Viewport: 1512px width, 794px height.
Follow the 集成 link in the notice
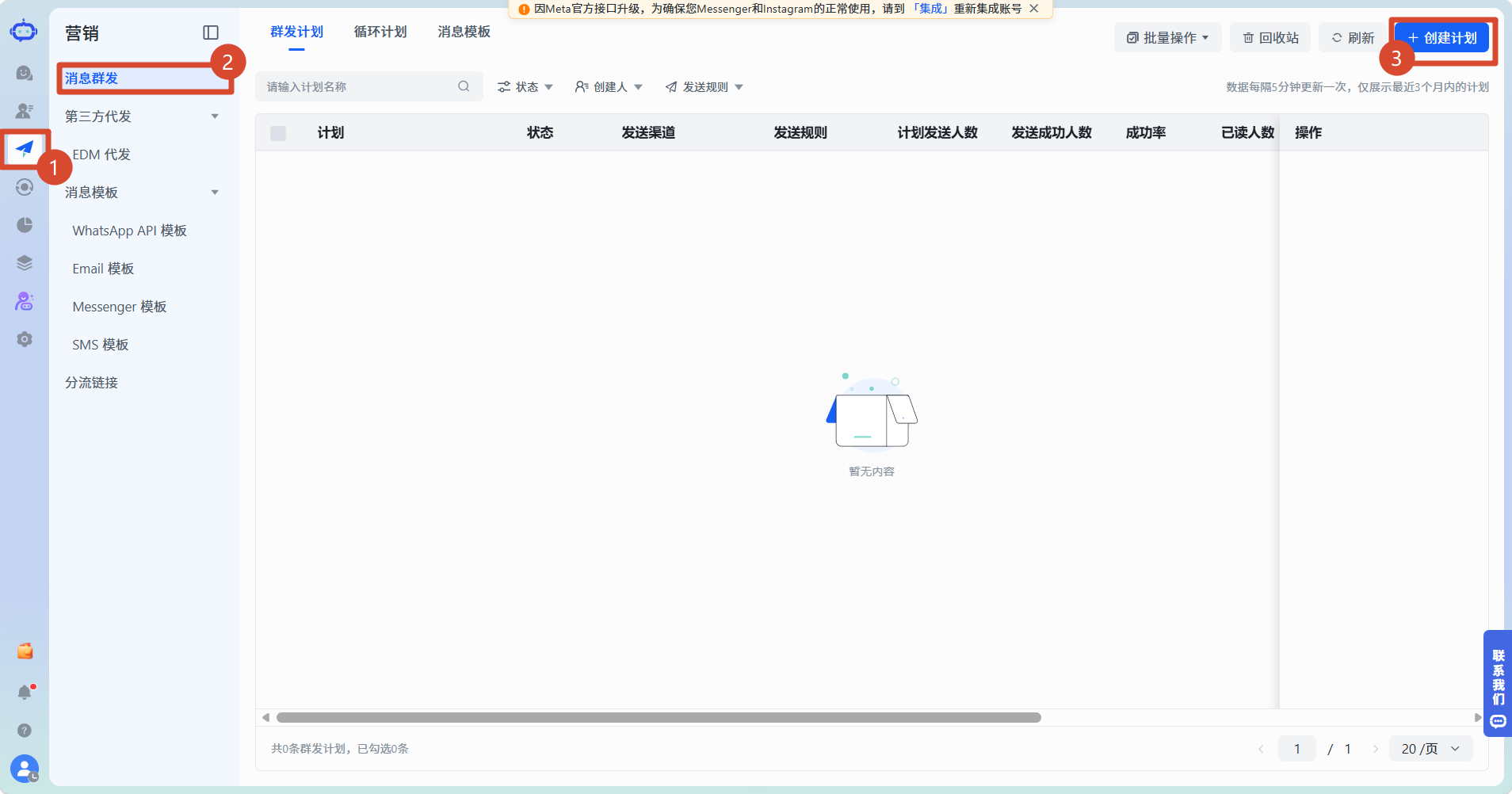tap(931, 9)
